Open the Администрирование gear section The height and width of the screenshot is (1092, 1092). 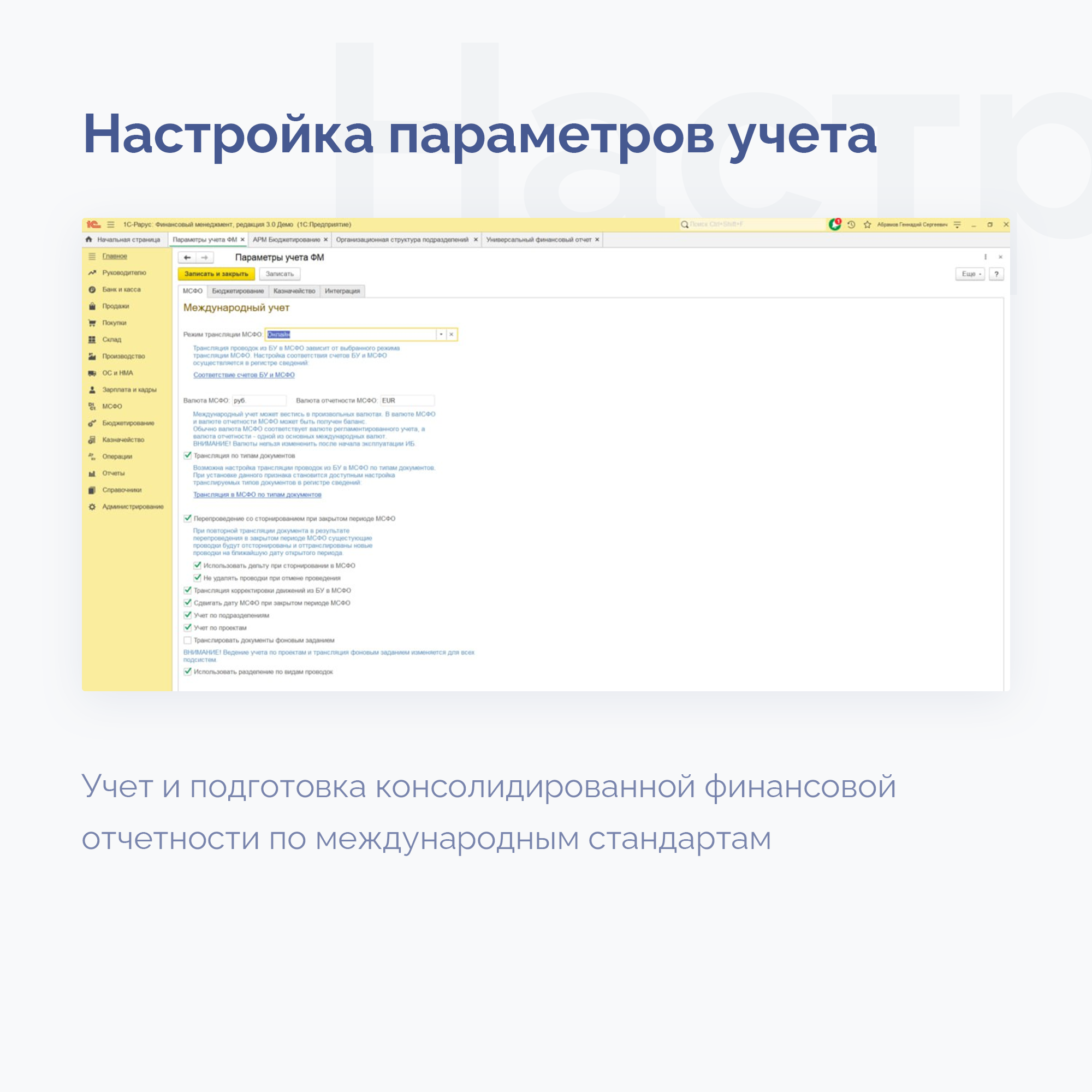click(92, 507)
